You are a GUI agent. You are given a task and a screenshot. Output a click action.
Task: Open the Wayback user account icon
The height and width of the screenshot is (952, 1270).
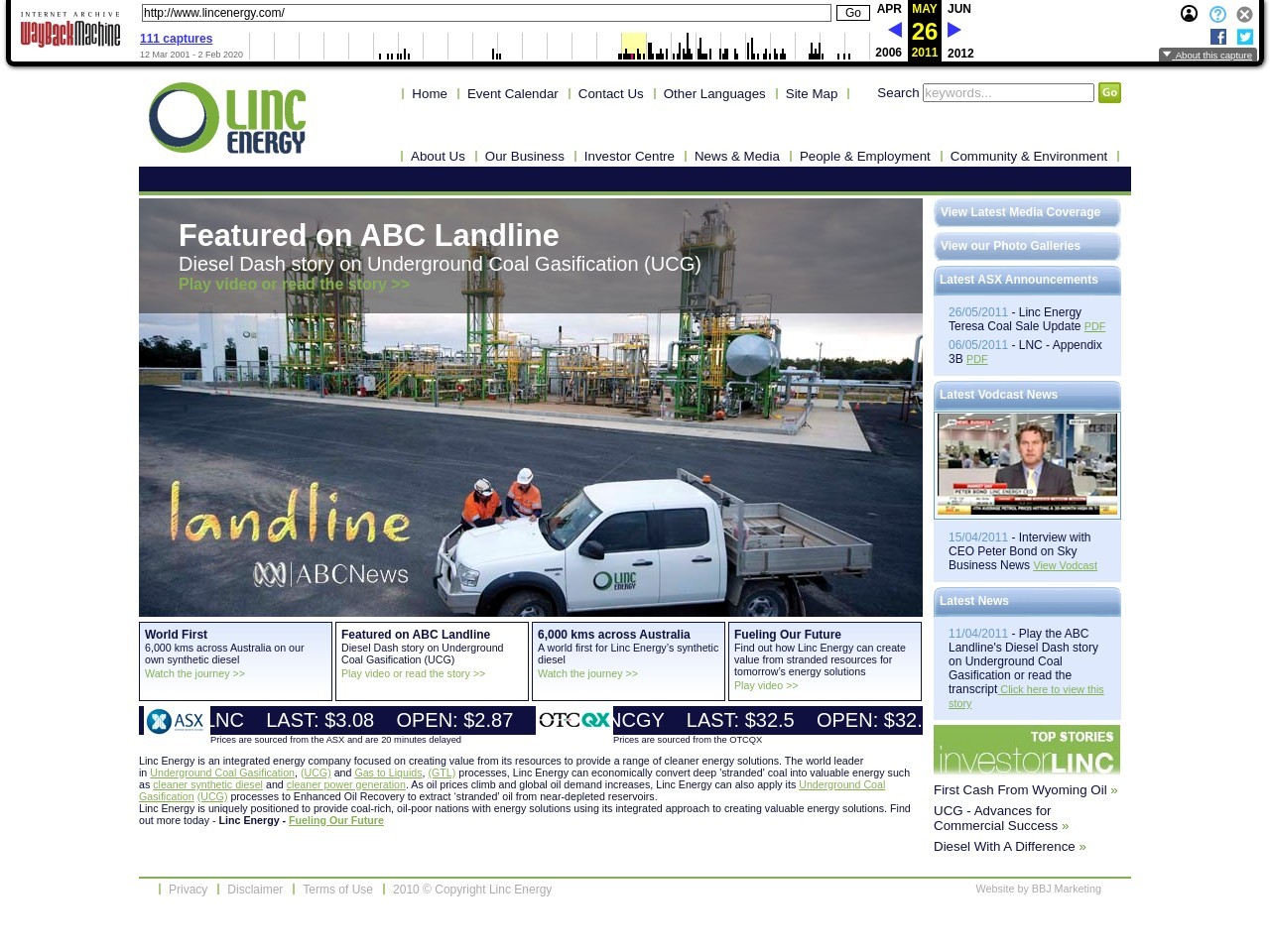[1189, 14]
